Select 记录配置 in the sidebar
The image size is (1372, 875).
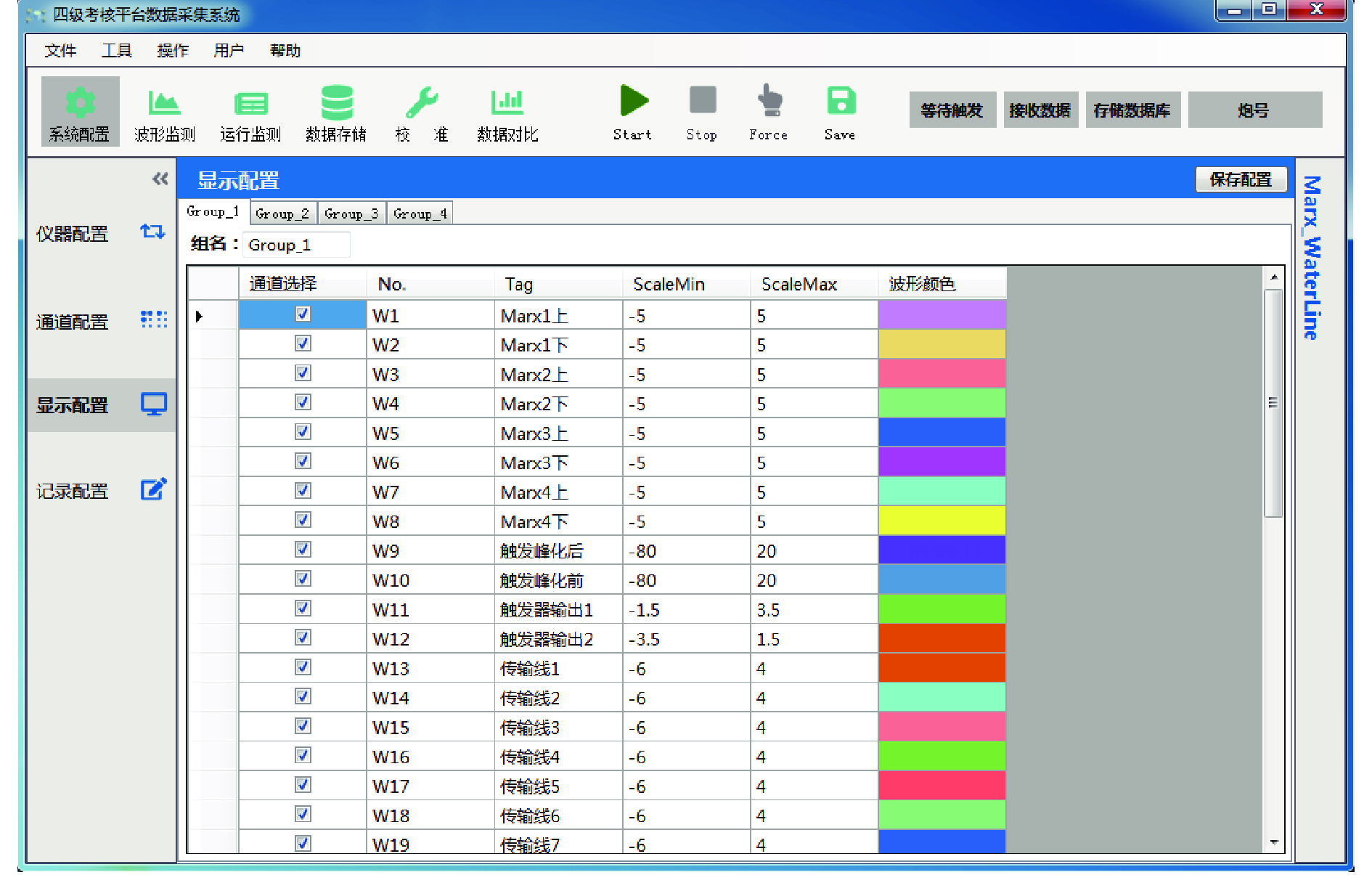[x=102, y=491]
